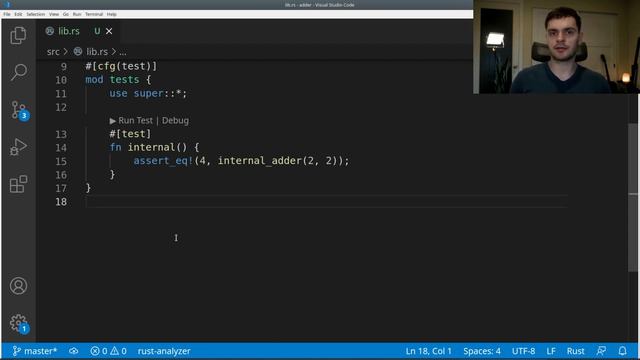Image resolution: width=640 pixels, height=360 pixels.
Task: Click the src breadcrumb segment
Action: tap(53, 52)
